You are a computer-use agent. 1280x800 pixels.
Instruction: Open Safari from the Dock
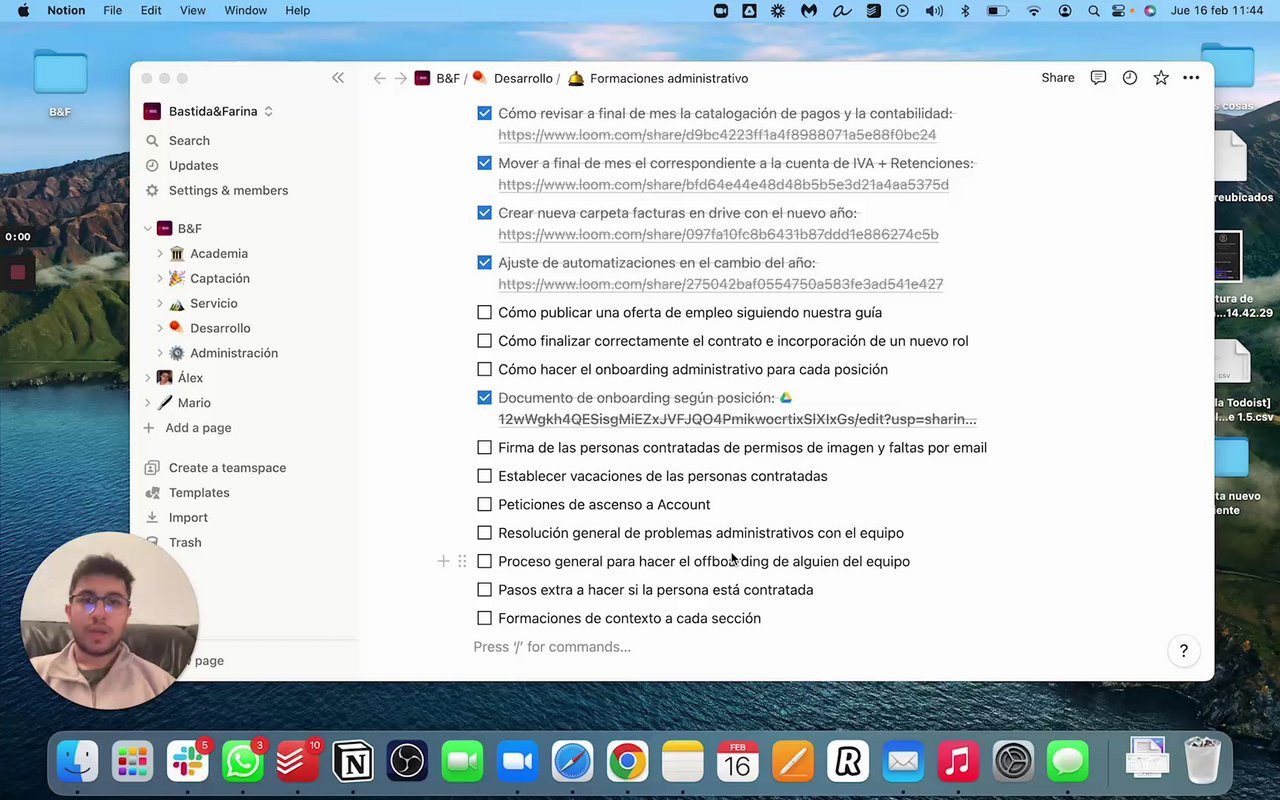pos(572,763)
